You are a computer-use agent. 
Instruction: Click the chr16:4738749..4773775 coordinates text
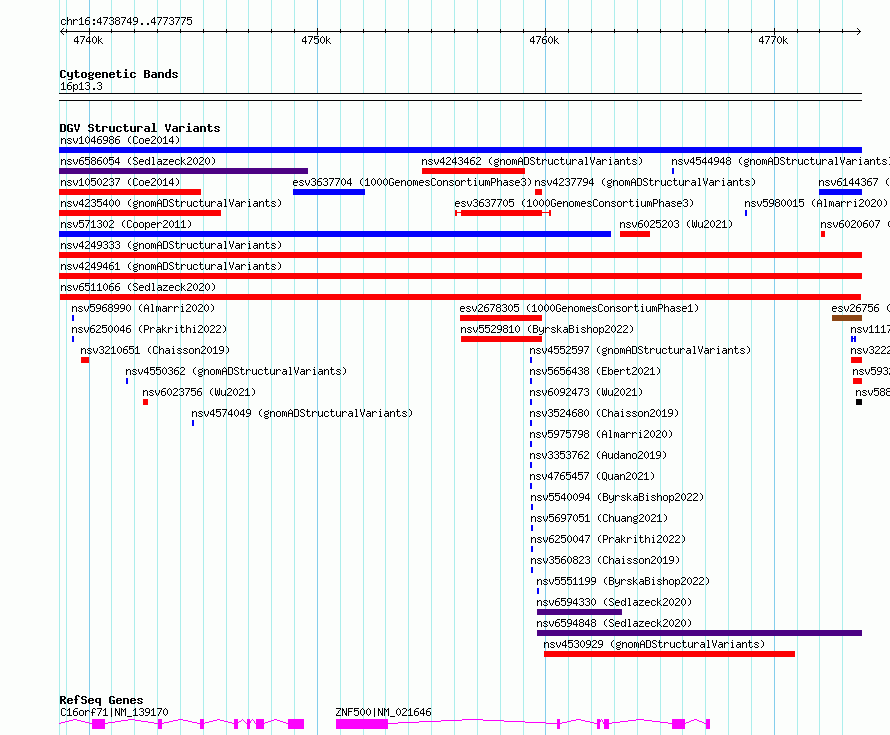click(126, 21)
